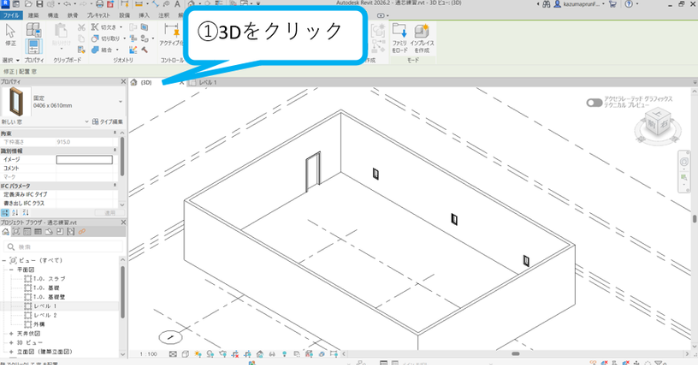Select the Modify arrow tool
Viewport: 698px width, 365px height.
coord(10,32)
